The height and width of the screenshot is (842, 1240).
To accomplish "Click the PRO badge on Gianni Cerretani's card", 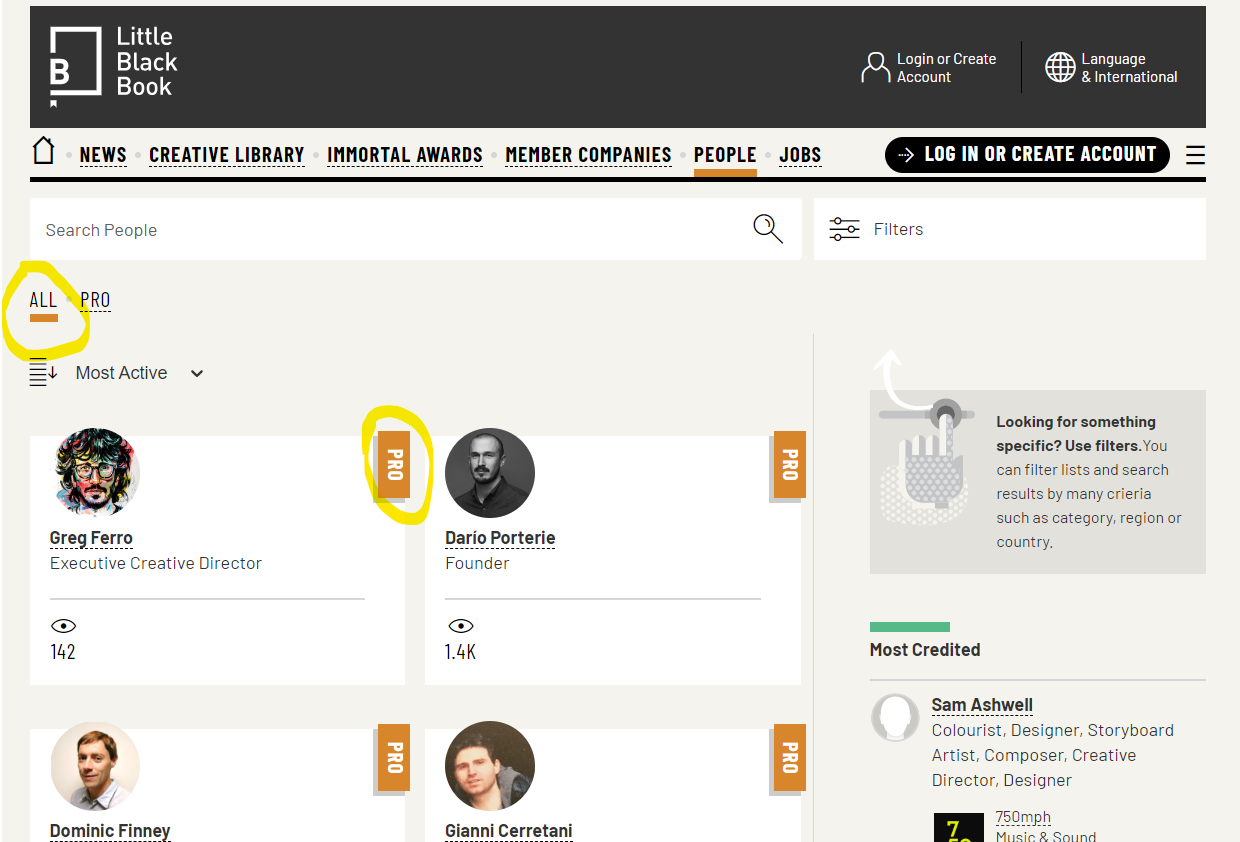I will click(x=790, y=757).
